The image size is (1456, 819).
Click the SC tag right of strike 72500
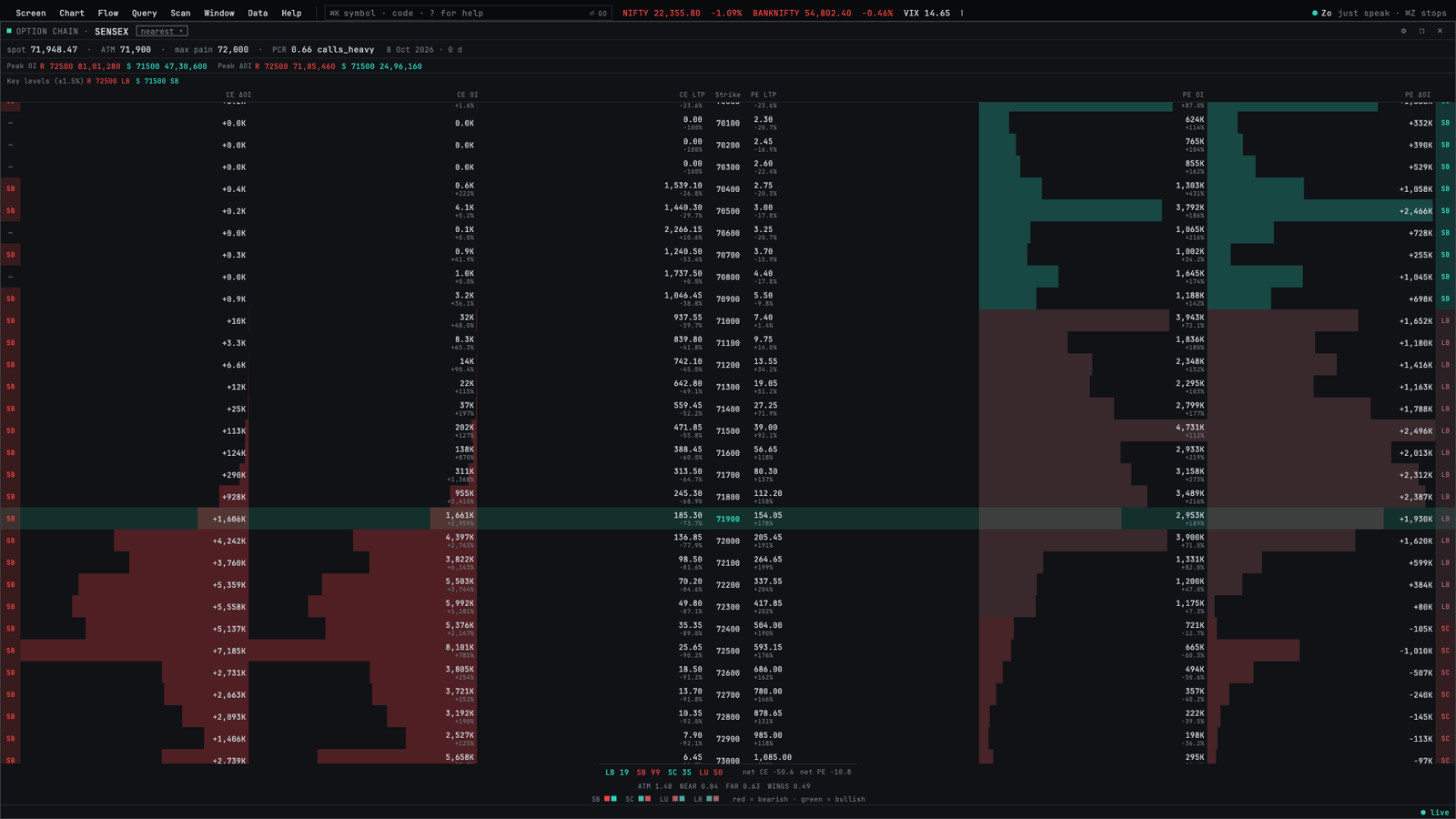[1445, 651]
